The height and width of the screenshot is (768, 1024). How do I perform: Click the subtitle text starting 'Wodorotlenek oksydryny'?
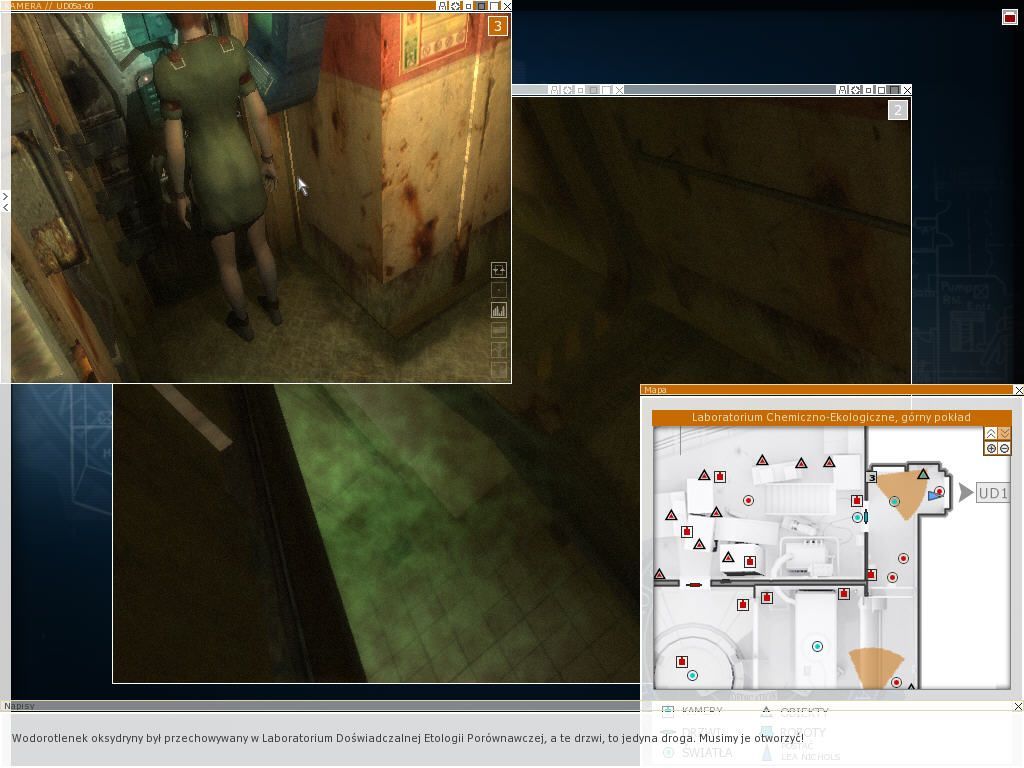point(408,738)
